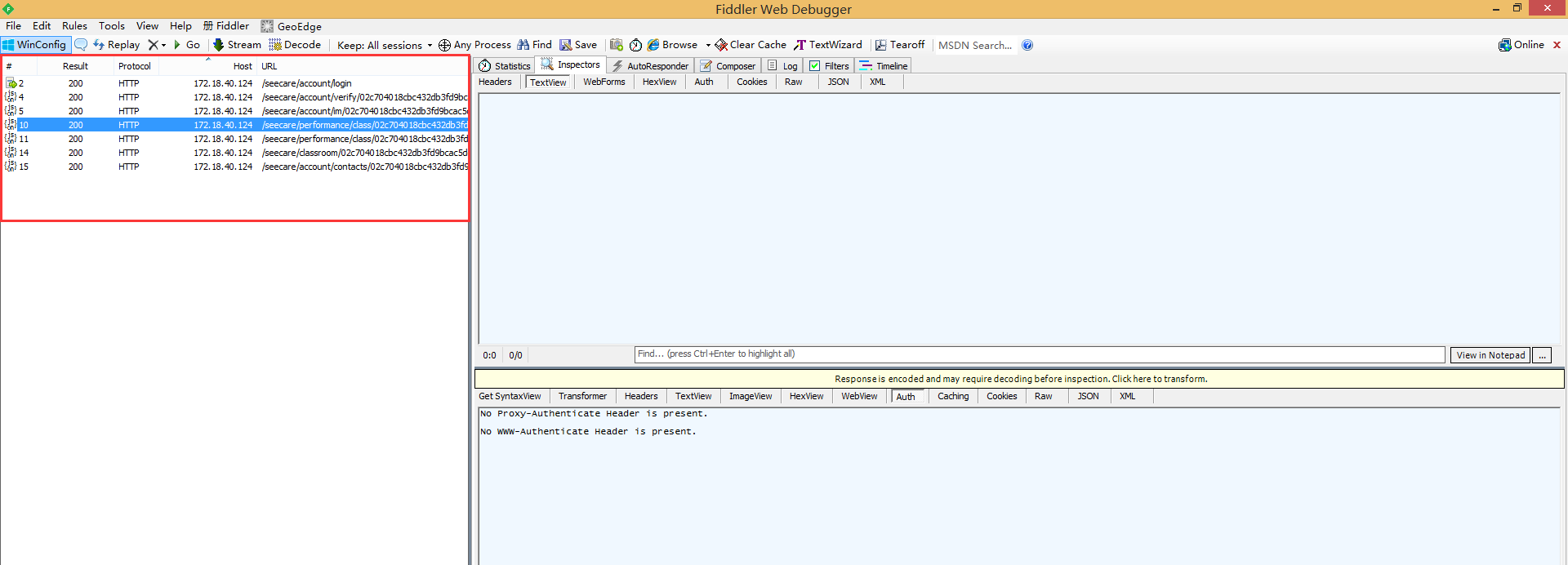Viewport: 1568px width, 565px height.
Task: Click the screenshot camera icon
Action: (617, 45)
